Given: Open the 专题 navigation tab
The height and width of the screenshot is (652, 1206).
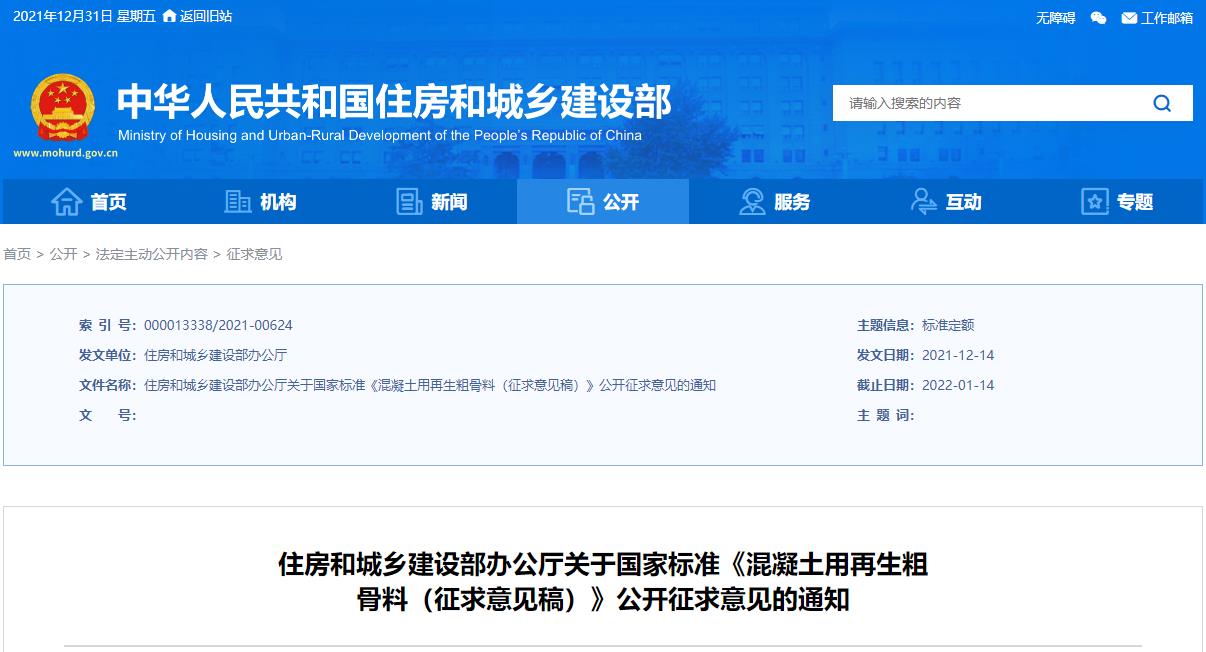Looking at the screenshot, I should (x=1118, y=202).
